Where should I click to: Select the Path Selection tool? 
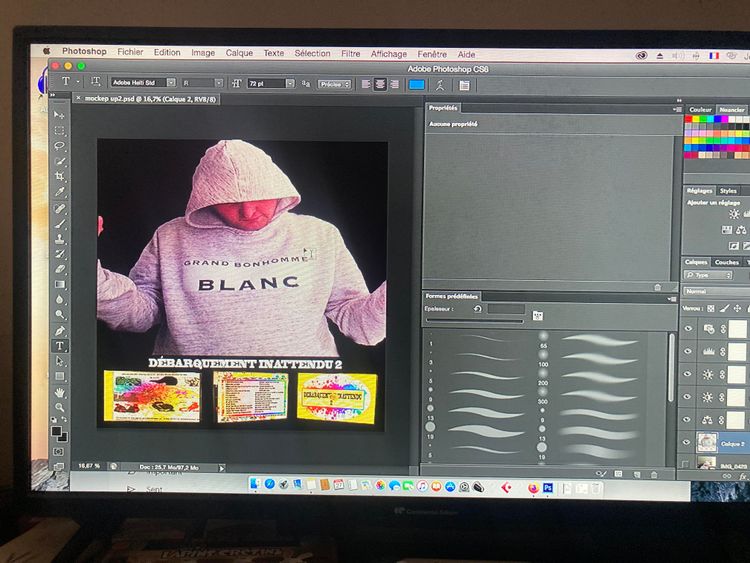click(59, 361)
